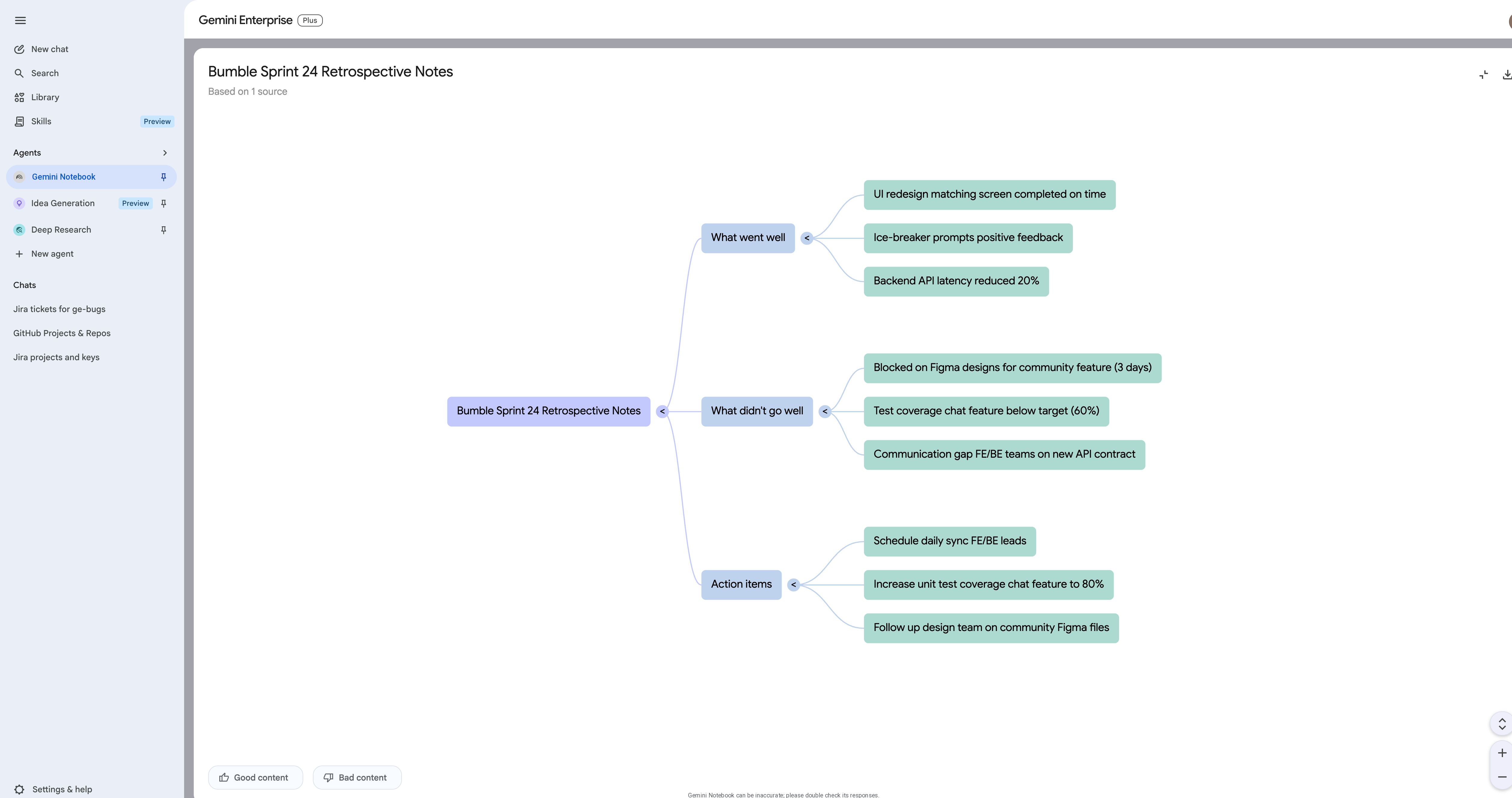Expand the Agents section chevron
Screen dimensions: 1512x798
coord(165,153)
